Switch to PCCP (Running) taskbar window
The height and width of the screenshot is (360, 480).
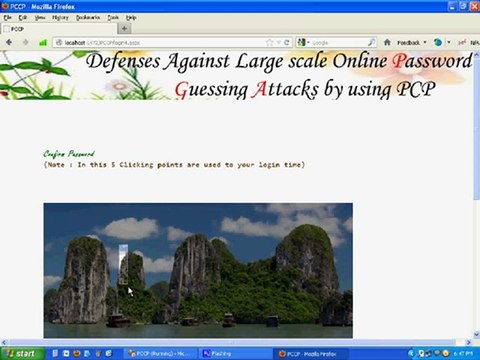pos(159,353)
